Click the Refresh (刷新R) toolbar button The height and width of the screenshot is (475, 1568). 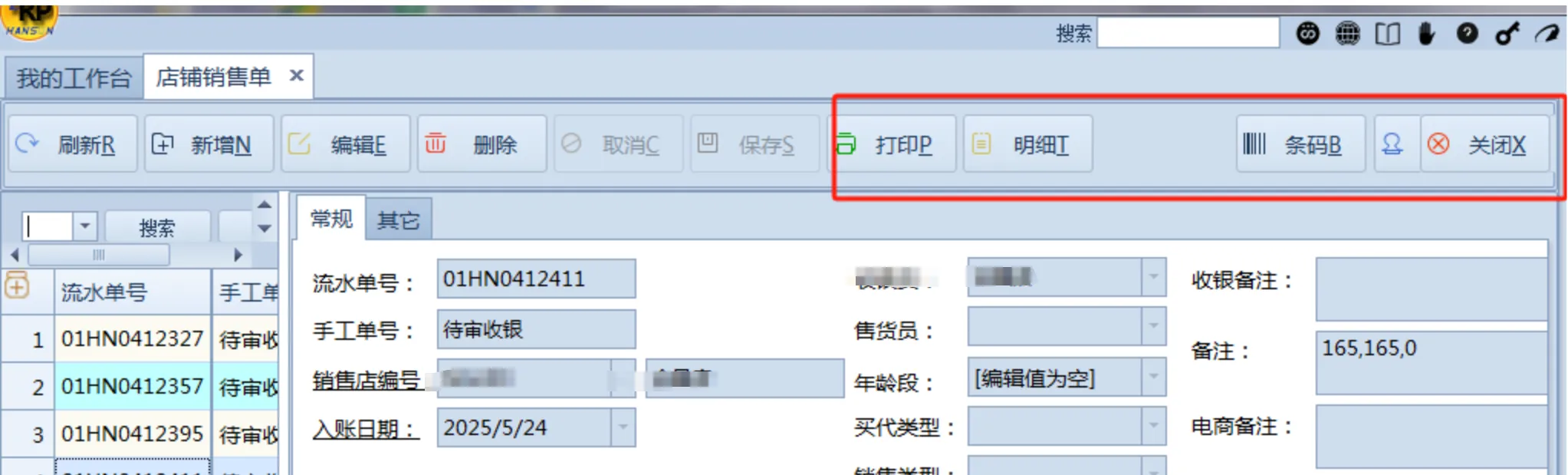[72, 144]
